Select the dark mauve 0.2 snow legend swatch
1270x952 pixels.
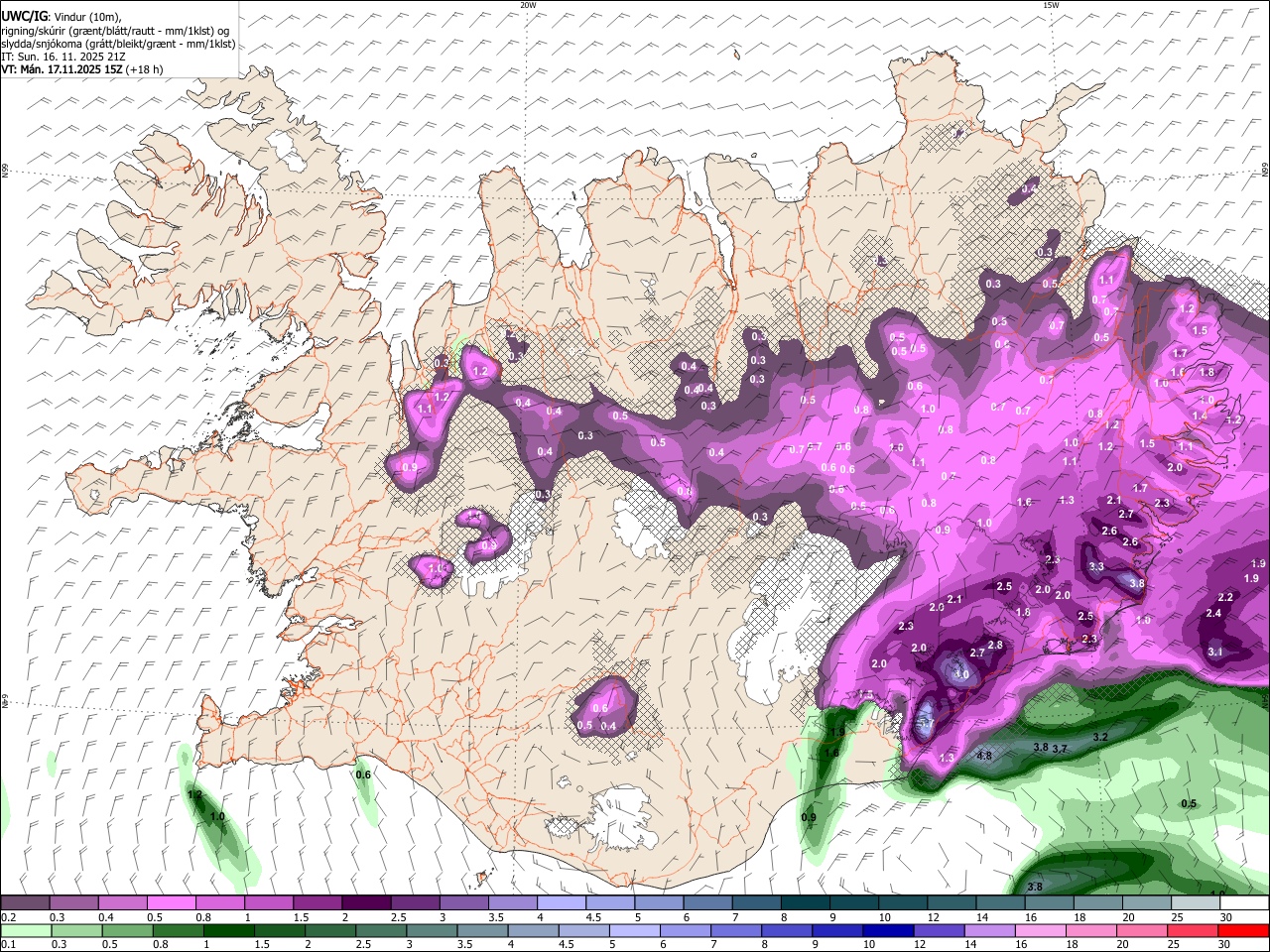(x=25, y=903)
